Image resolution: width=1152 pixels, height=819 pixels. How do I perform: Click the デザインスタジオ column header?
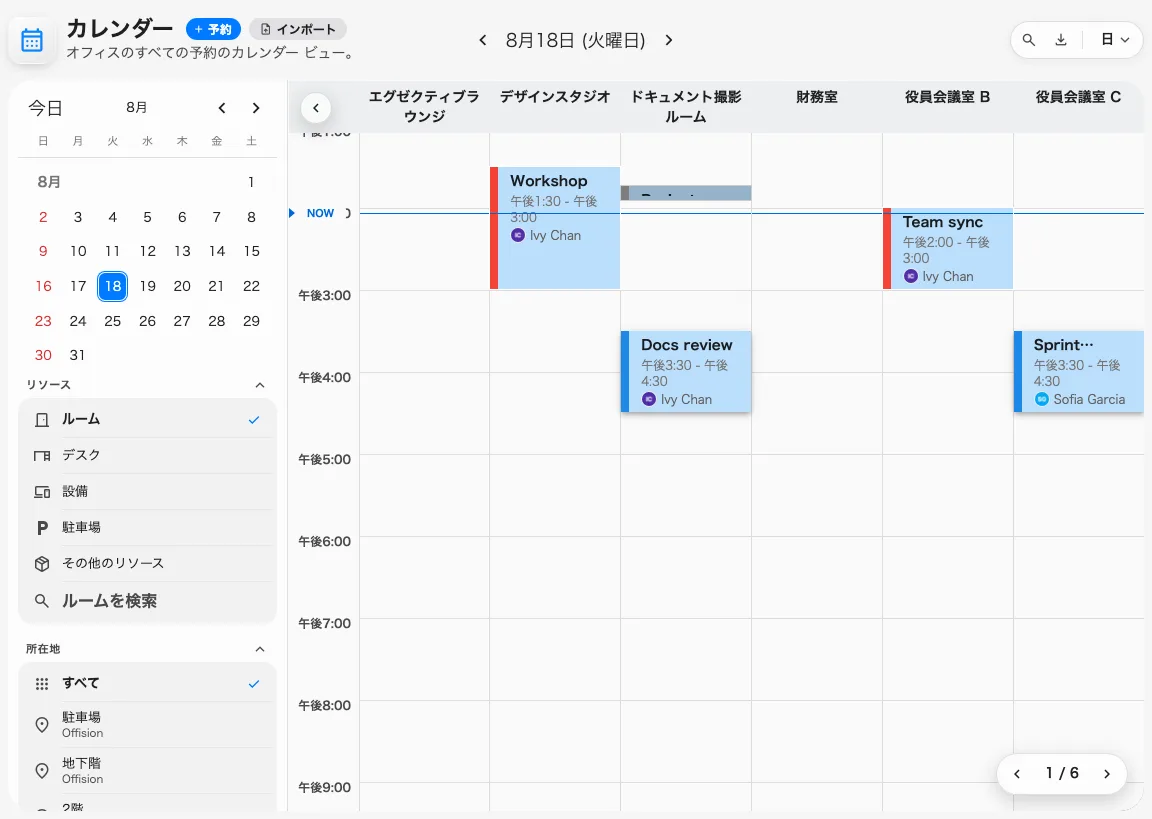(x=555, y=97)
